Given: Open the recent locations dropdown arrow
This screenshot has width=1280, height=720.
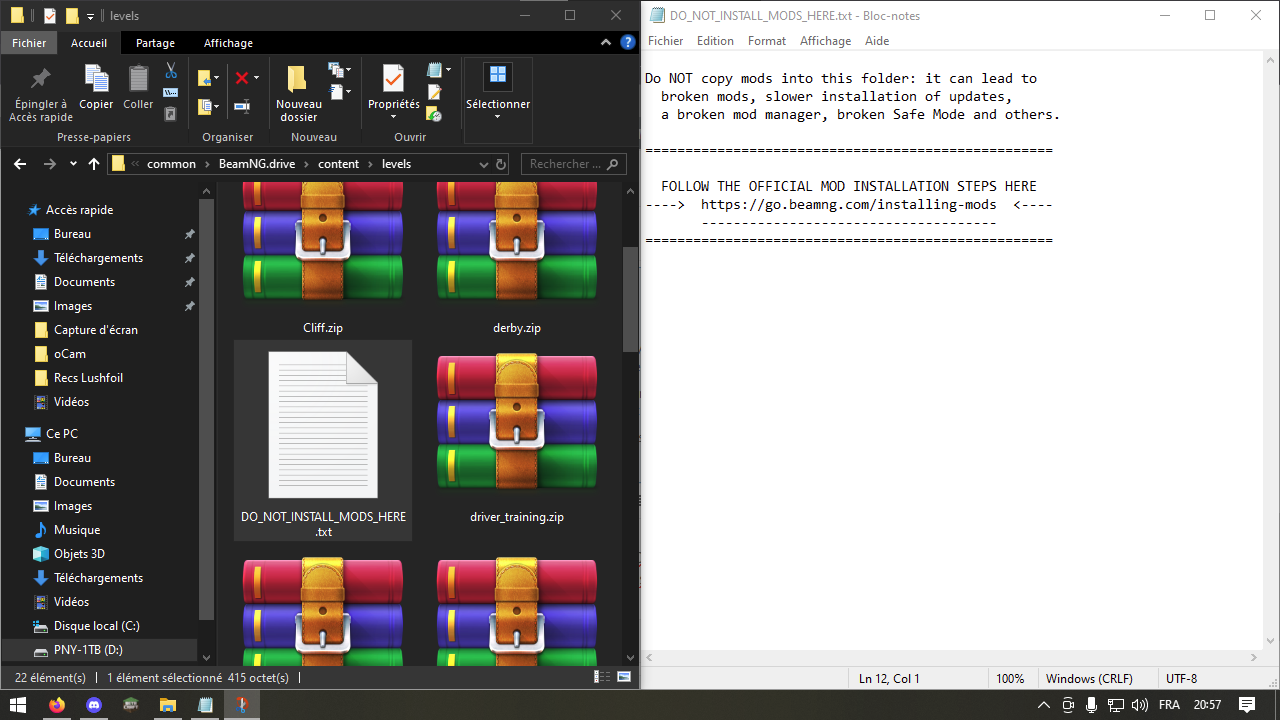Looking at the screenshot, I should coord(73,164).
